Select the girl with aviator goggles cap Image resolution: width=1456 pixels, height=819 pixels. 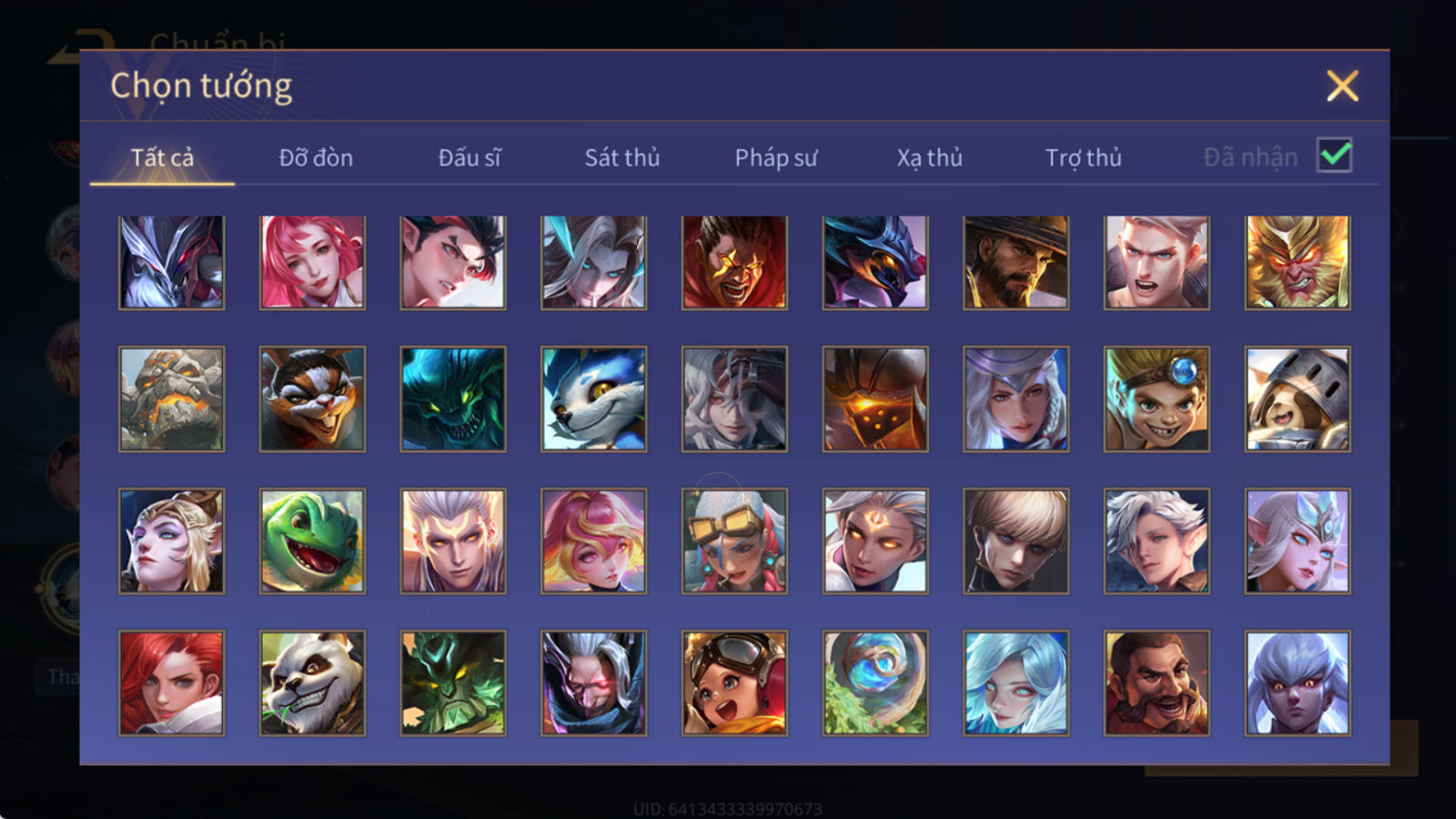coord(734,682)
